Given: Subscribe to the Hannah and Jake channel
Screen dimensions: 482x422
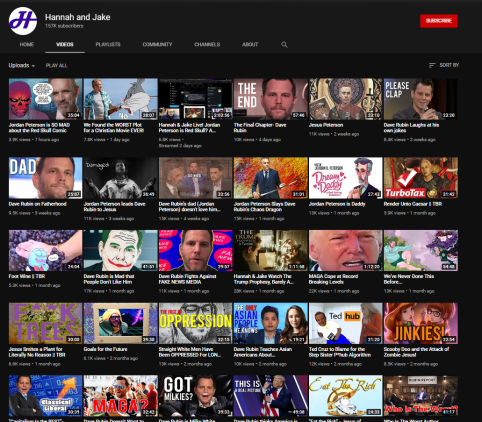Looking at the screenshot, I should [x=439, y=21].
